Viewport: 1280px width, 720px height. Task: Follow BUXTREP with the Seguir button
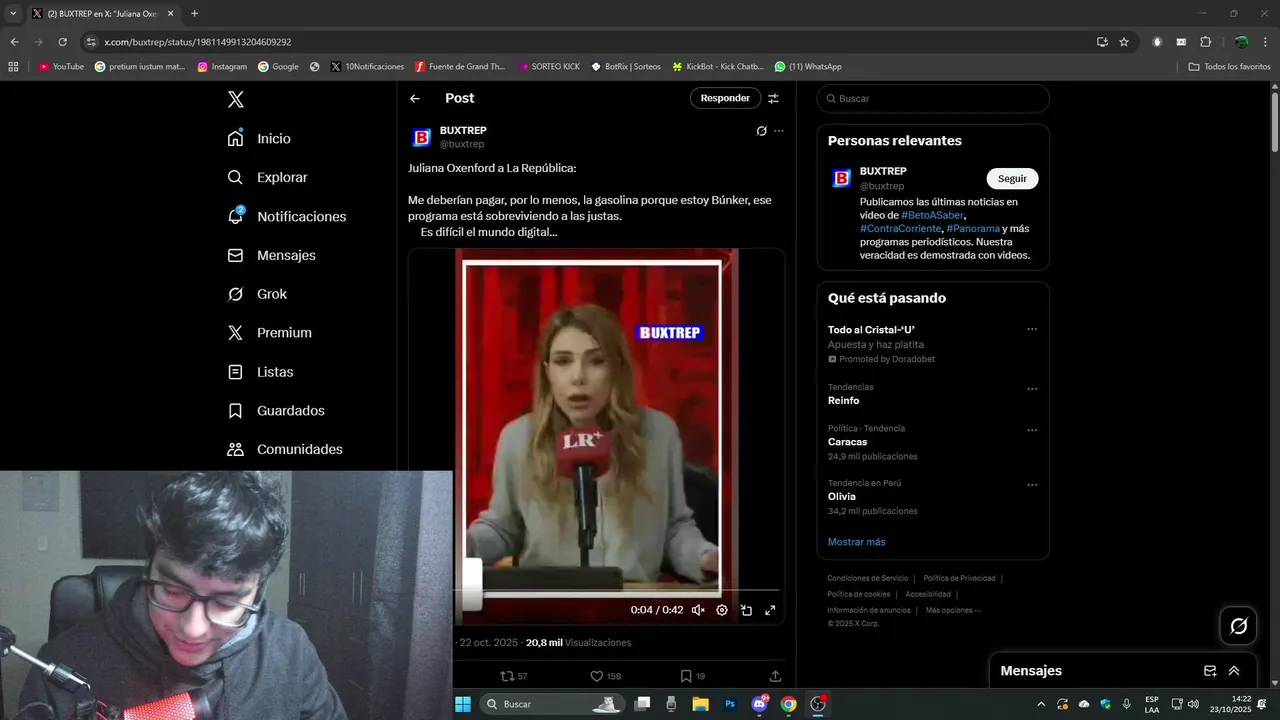(1012, 178)
